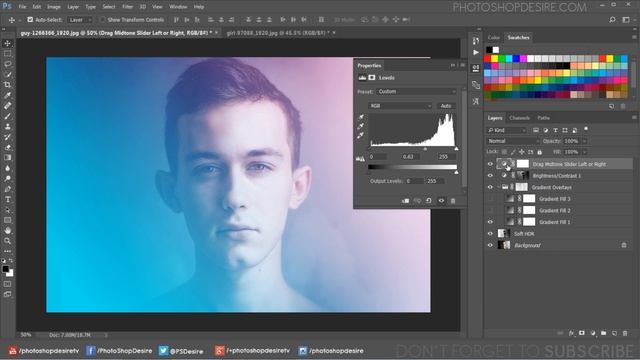Open the Normal blend mode dropdown
The width and height of the screenshot is (640, 360).
(513, 141)
